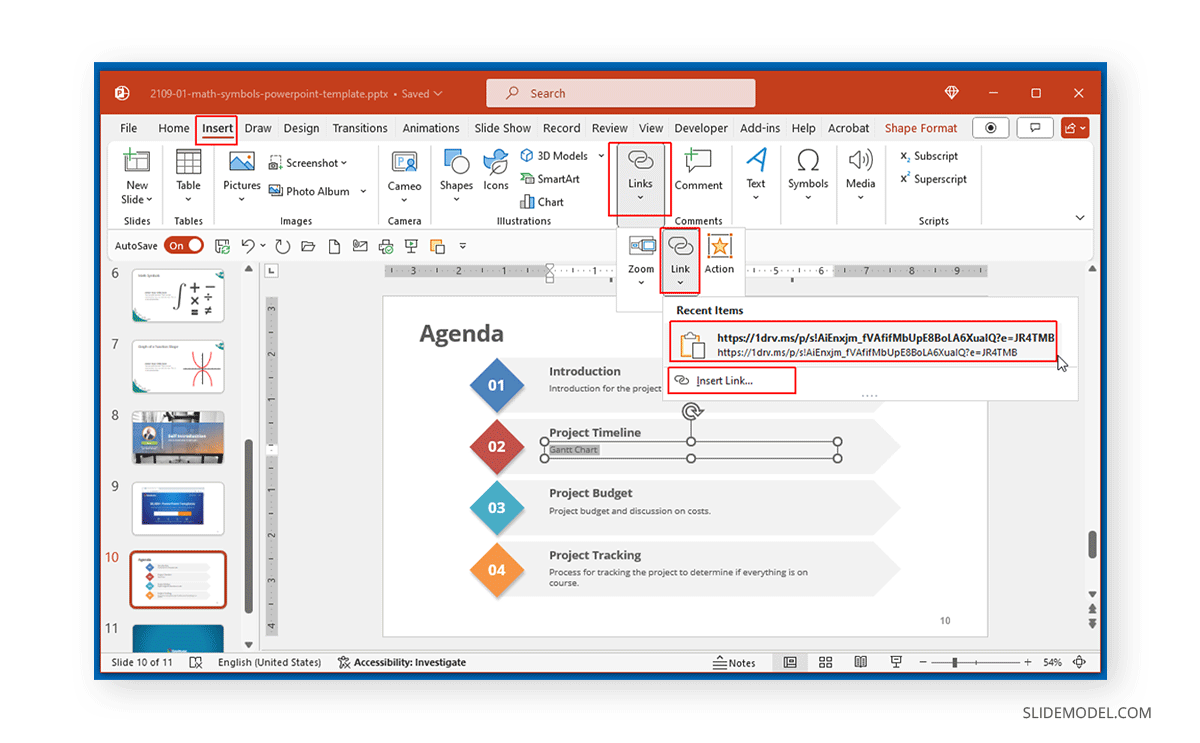Click zoom out minus button
Screen dimensions: 1200x743
[x=923, y=662]
